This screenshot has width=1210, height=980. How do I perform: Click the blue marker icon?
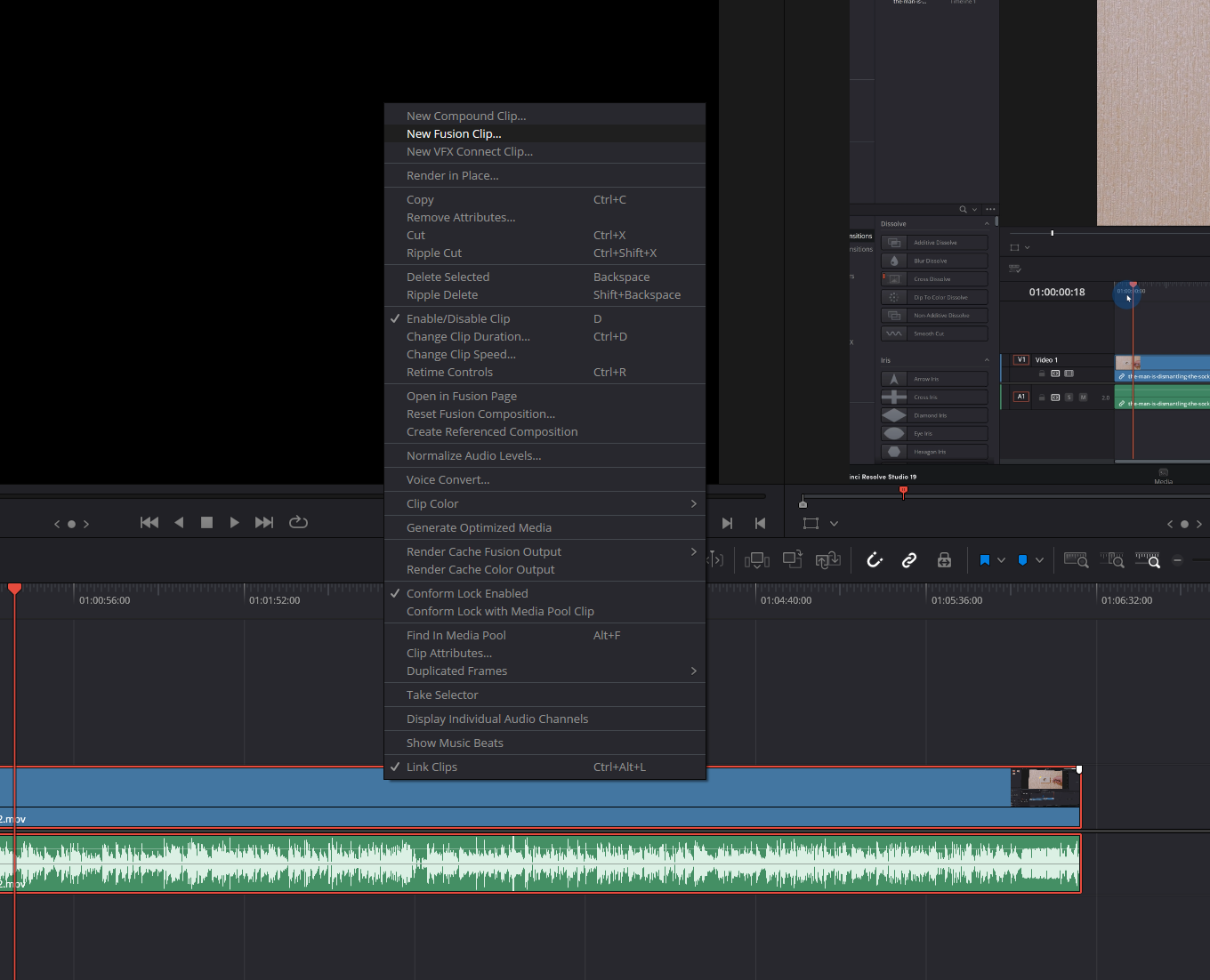tap(1022, 560)
